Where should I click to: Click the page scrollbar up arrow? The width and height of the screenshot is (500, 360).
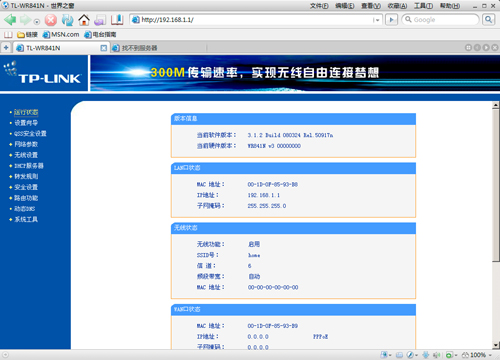pyautogui.click(x=496, y=105)
